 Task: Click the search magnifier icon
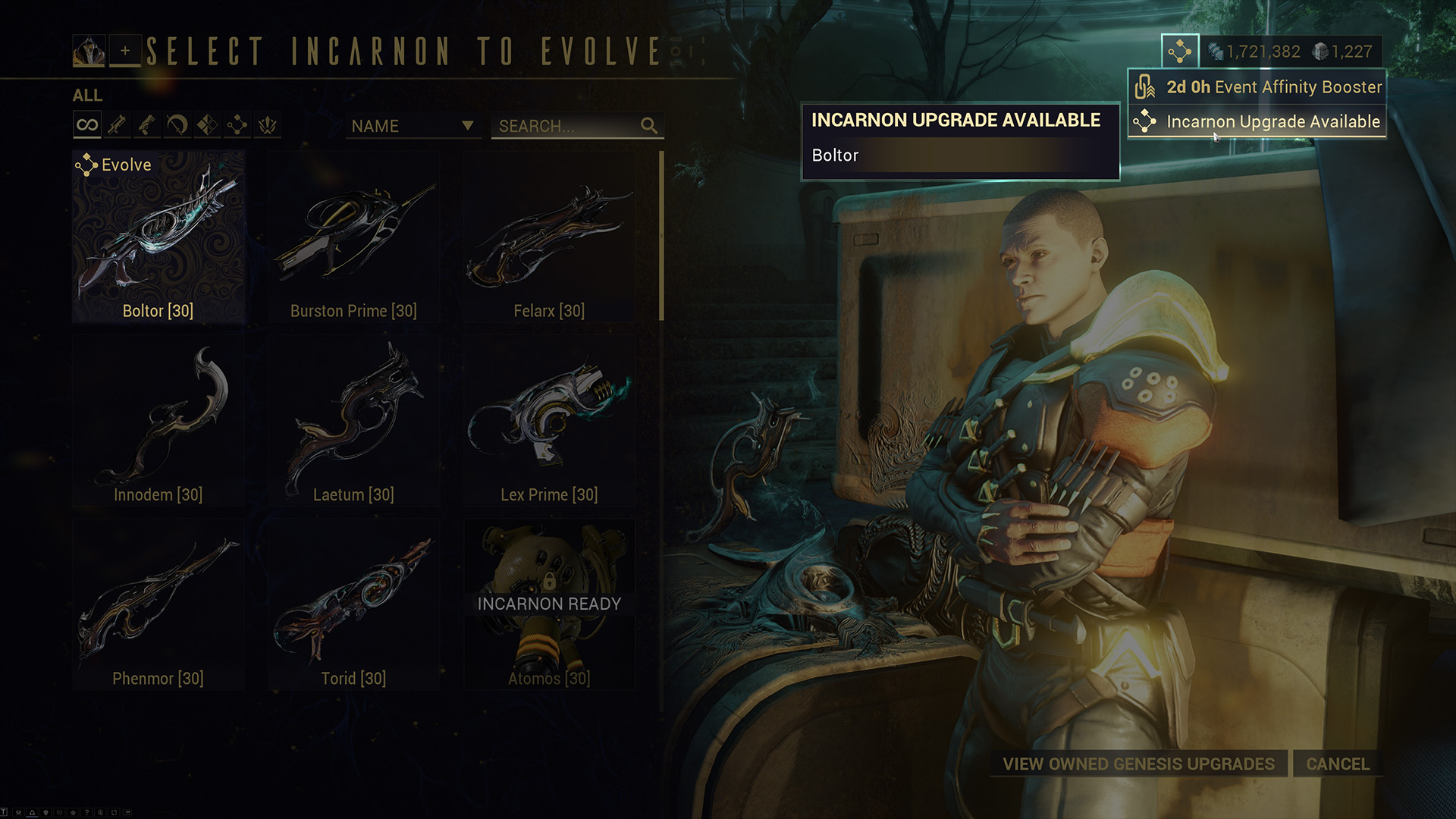pyautogui.click(x=649, y=126)
